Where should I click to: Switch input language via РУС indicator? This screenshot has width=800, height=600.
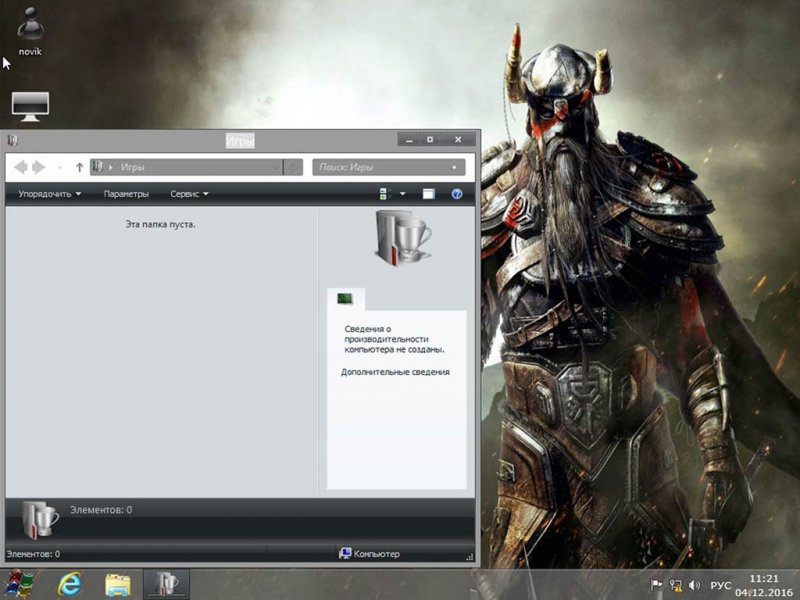pos(720,585)
